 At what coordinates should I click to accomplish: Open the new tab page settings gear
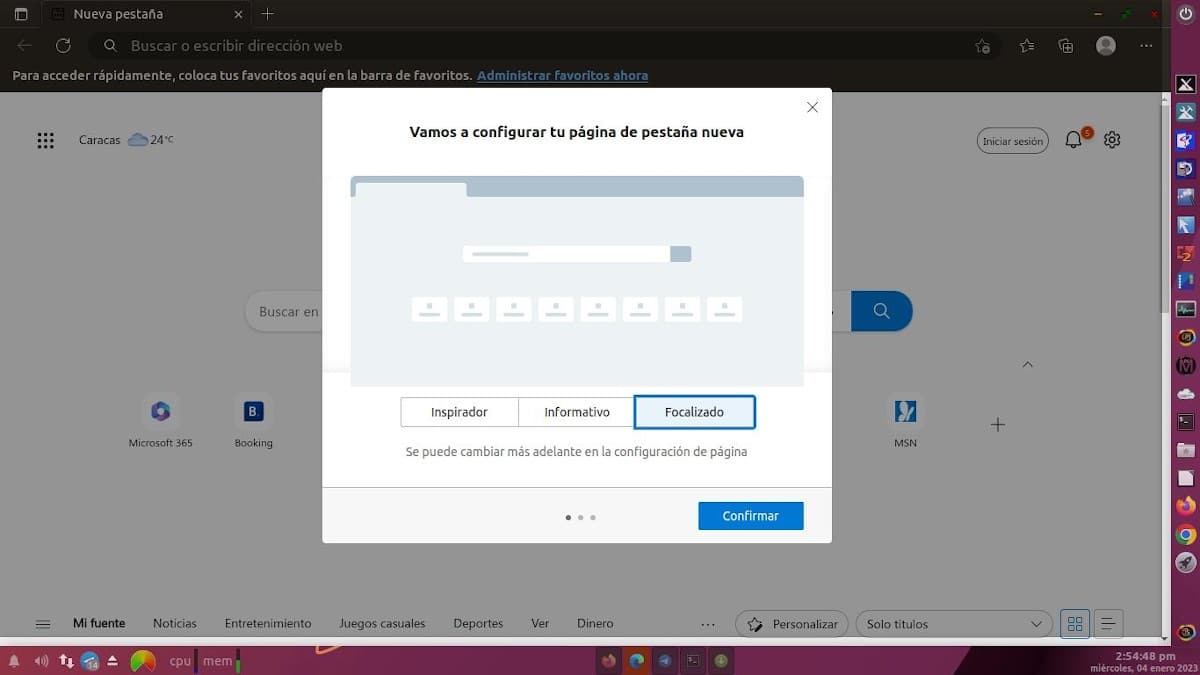(x=1112, y=140)
